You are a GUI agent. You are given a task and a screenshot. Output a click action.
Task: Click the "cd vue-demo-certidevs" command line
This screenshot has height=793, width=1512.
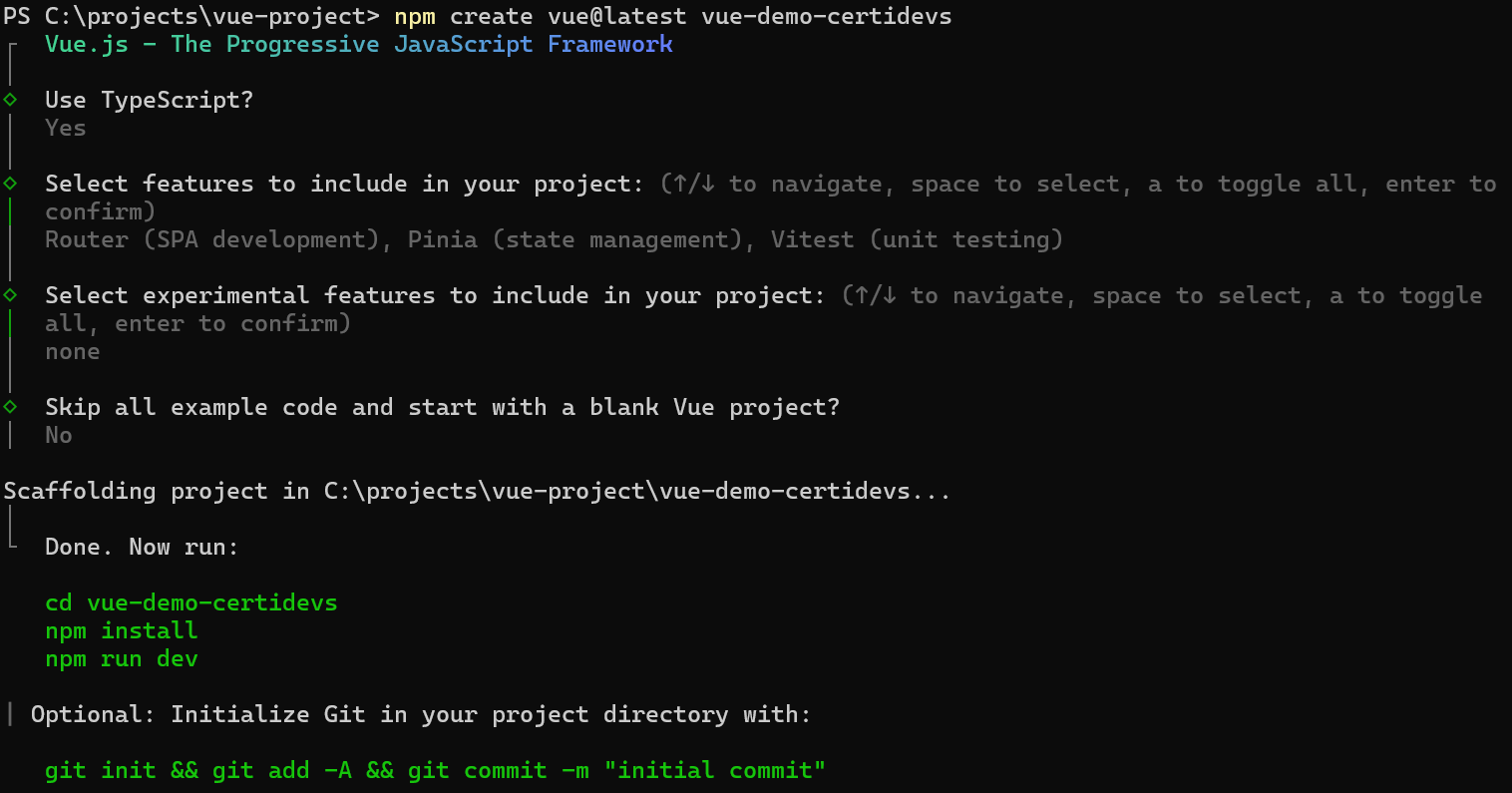click(191, 603)
